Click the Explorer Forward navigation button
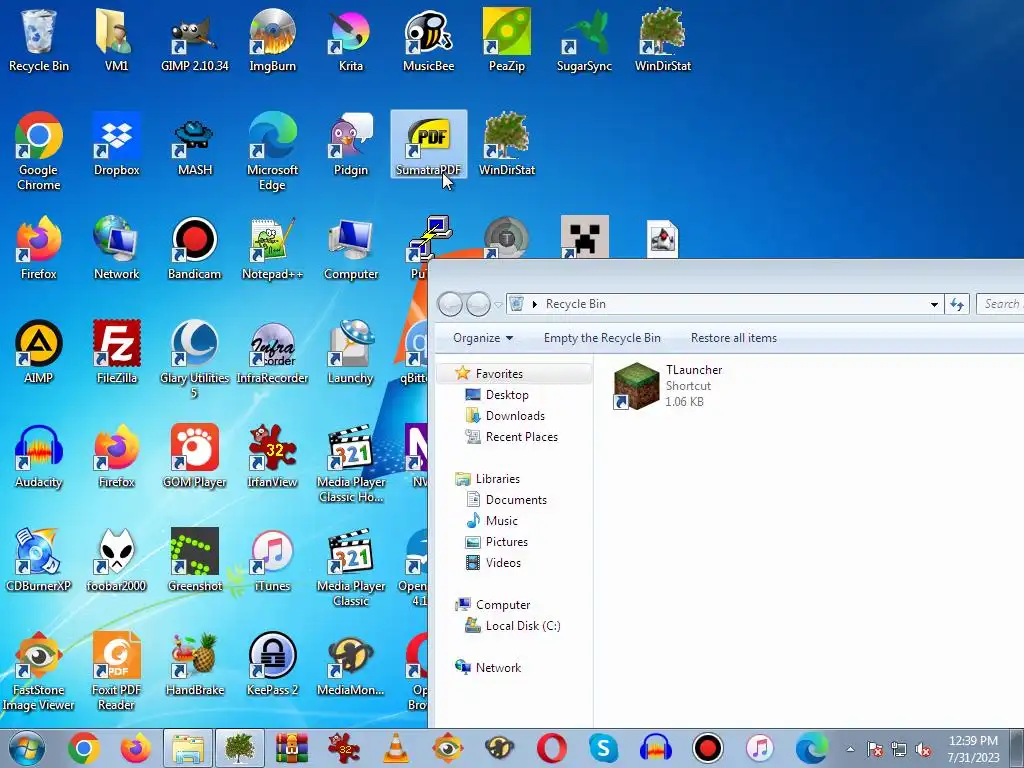The width and height of the screenshot is (1024, 768). [478, 304]
